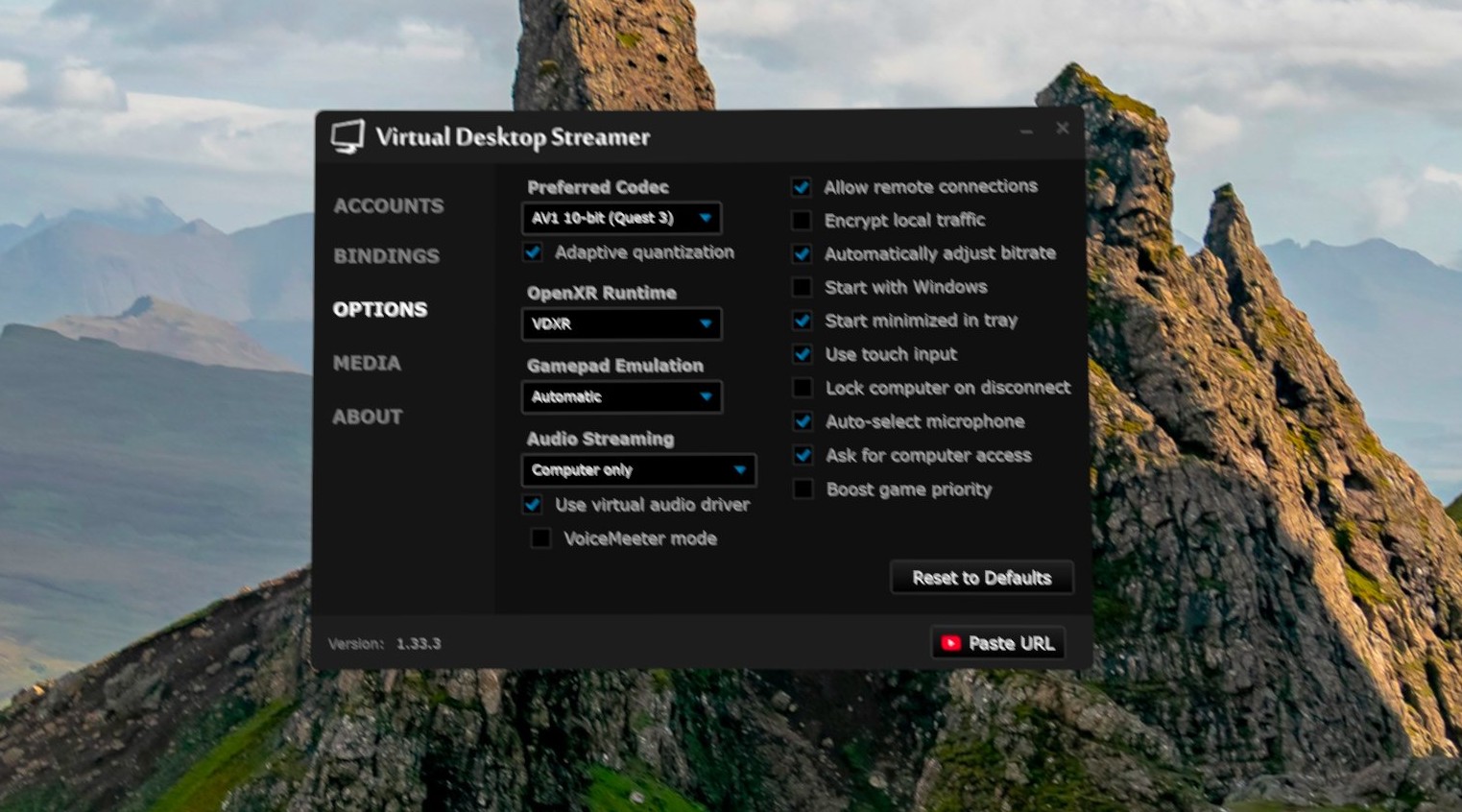This screenshot has height=812, width=1462.
Task: Go to the MEDIA tab
Action: (367, 363)
